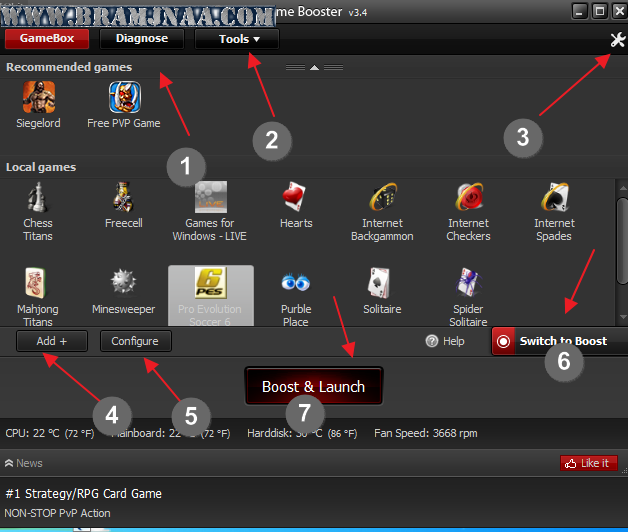This screenshot has width=628, height=532.
Task: Select the Hearts card game icon
Action: coord(296,198)
